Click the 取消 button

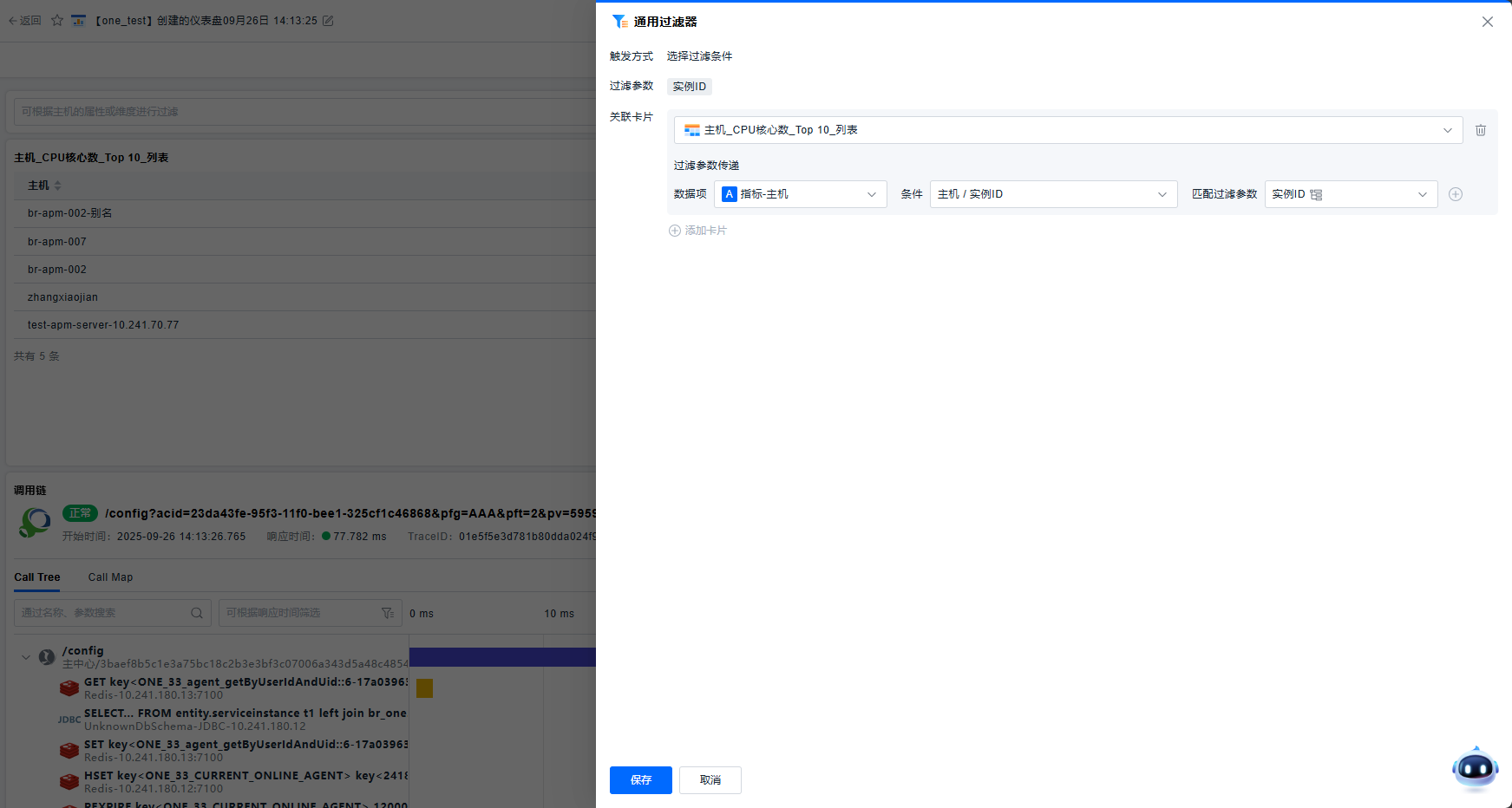coord(710,780)
